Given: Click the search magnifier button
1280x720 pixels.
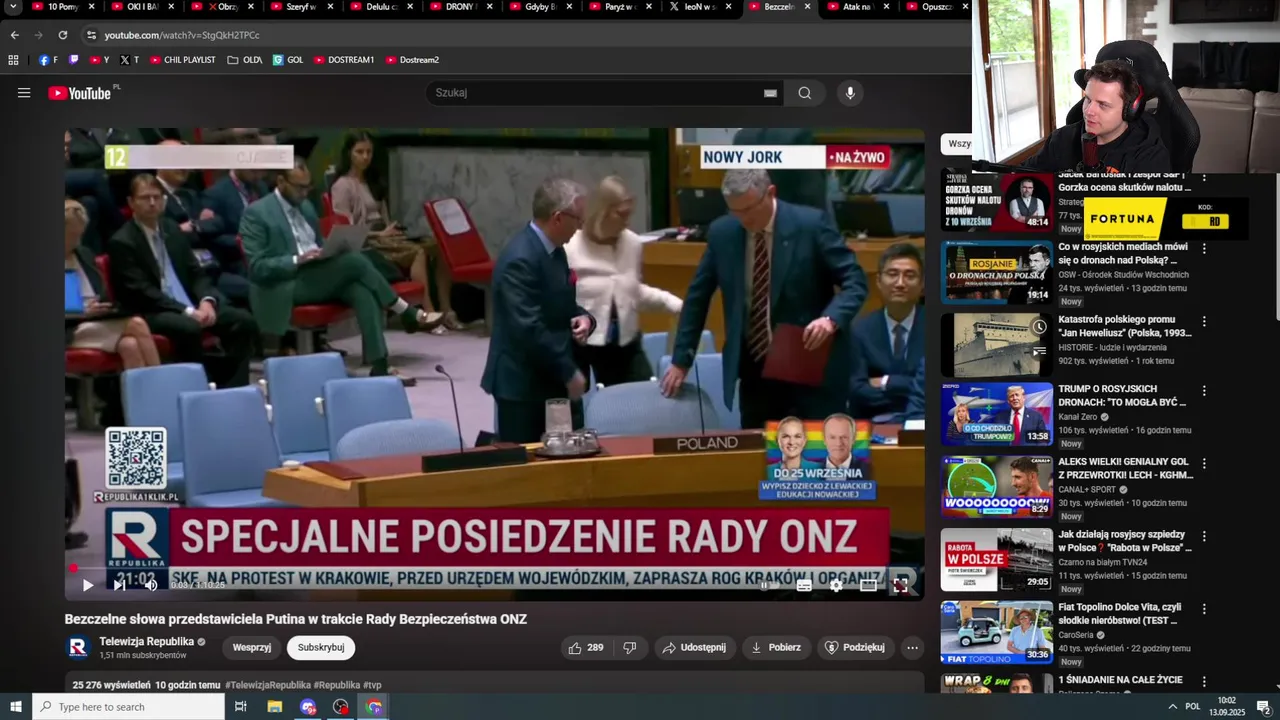Looking at the screenshot, I should point(805,93).
